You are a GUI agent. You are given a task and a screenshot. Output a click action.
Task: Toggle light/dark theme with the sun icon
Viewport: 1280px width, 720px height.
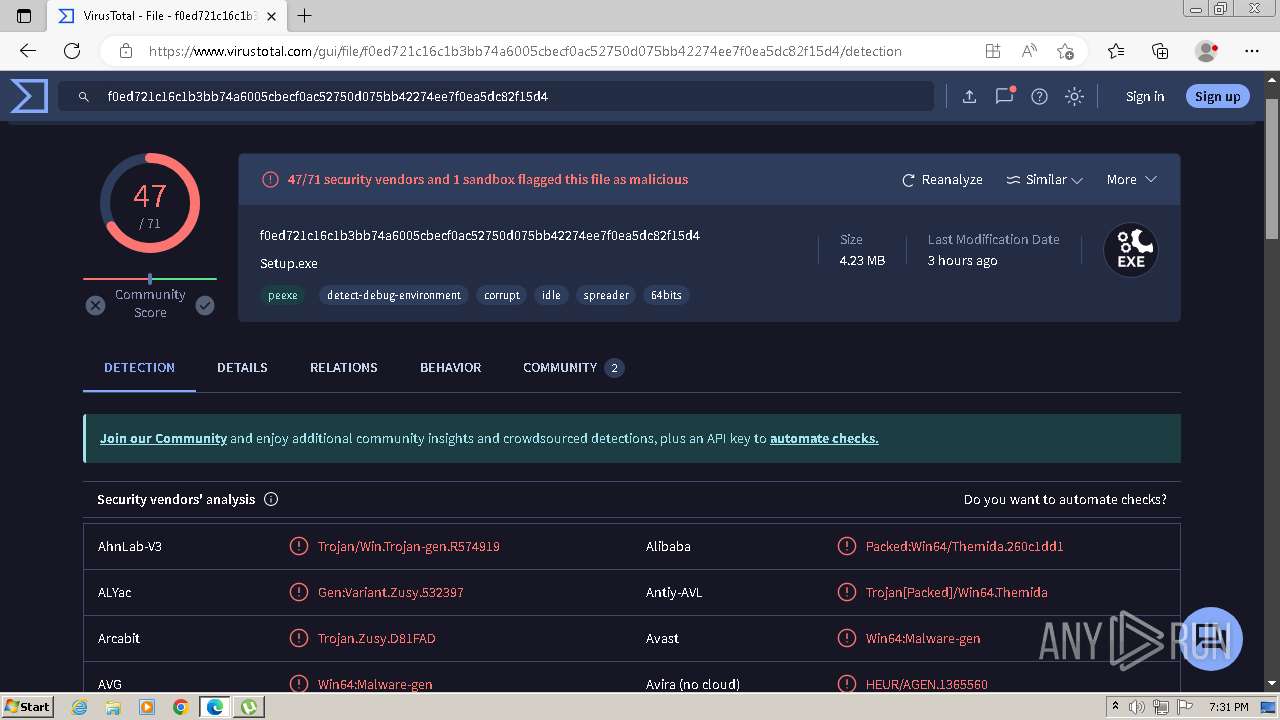point(1075,97)
